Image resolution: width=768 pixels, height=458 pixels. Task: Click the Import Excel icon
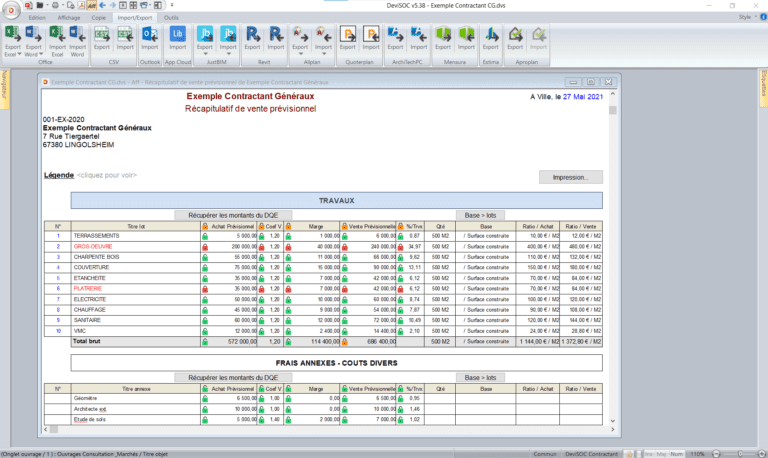(x=57, y=35)
